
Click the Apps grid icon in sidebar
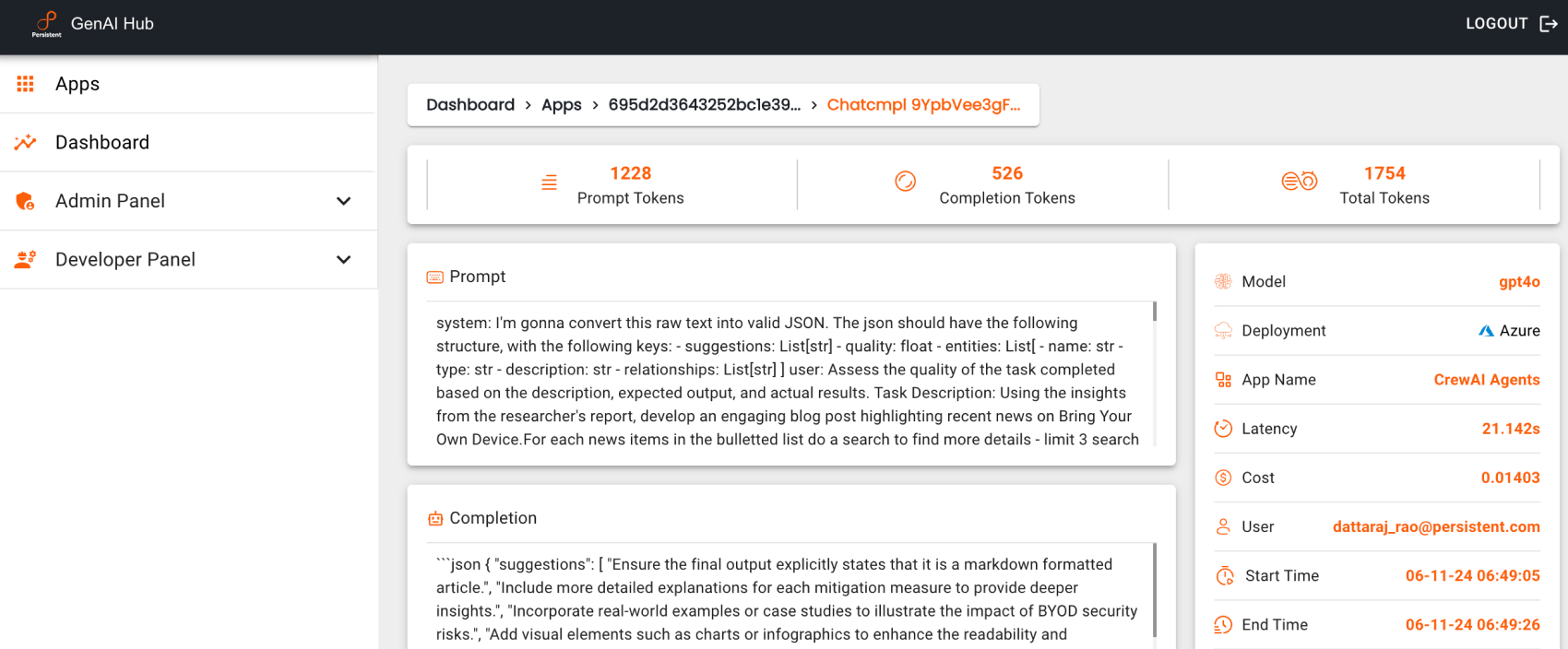[26, 84]
